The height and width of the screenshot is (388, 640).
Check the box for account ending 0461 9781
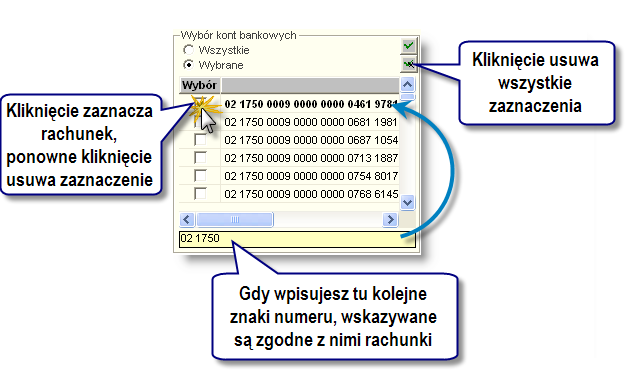[x=200, y=103]
